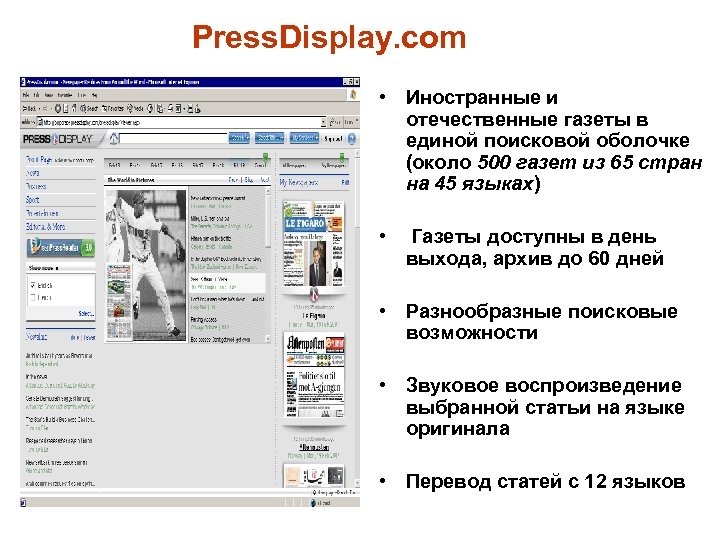The image size is (720, 540).
Task: Open the blue dropdown button right of search field
Action: 239,138
